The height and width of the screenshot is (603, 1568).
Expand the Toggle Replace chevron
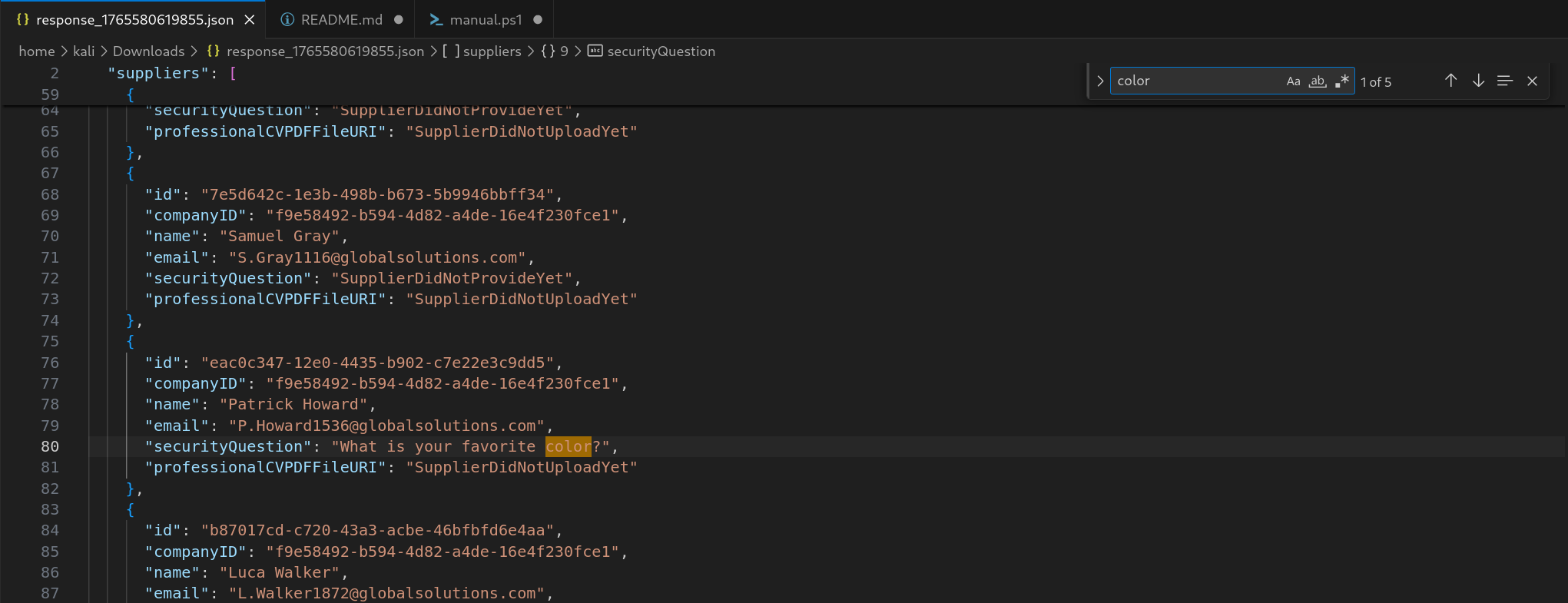[1100, 81]
